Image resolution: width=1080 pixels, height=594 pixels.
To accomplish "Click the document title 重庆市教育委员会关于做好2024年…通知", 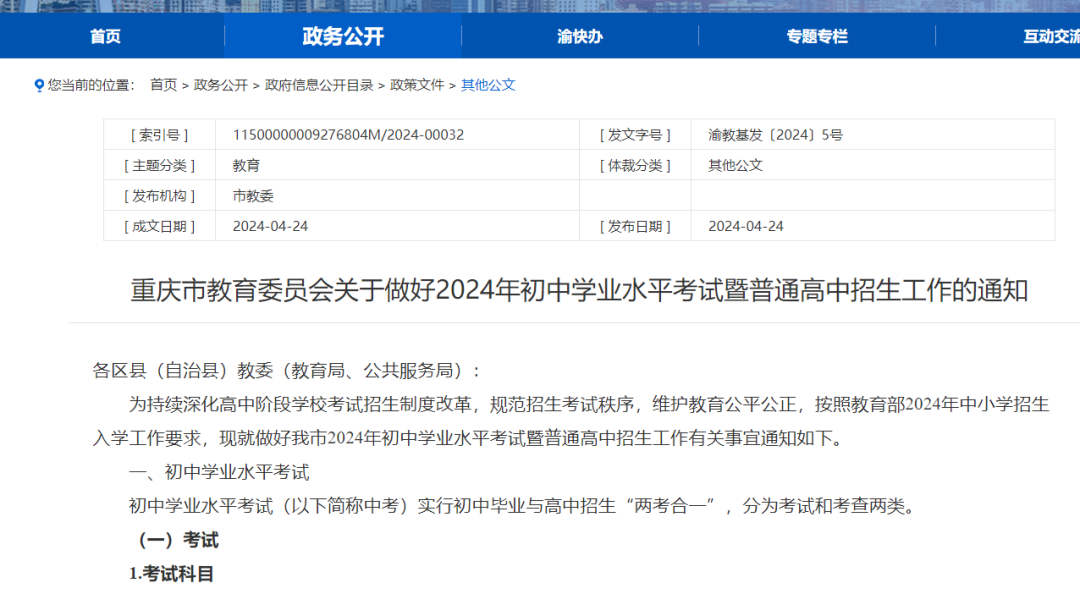I will pyautogui.click(x=579, y=290).
